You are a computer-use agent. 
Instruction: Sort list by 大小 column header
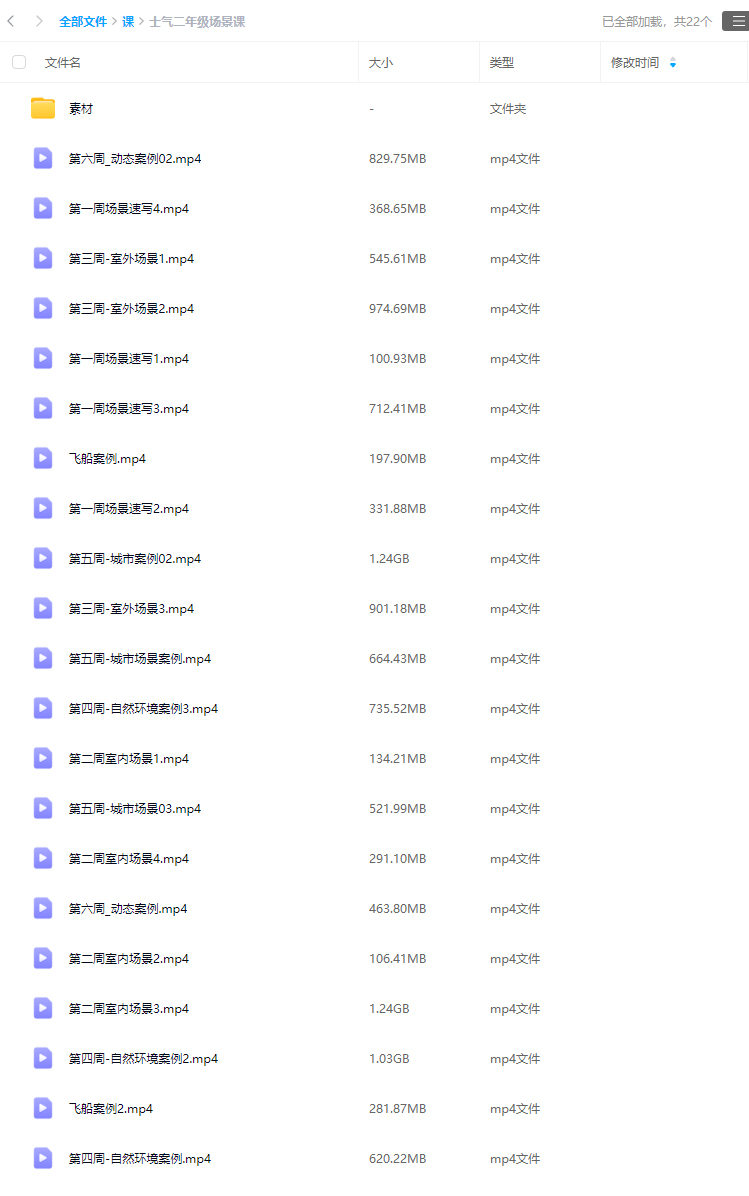[x=381, y=63]
